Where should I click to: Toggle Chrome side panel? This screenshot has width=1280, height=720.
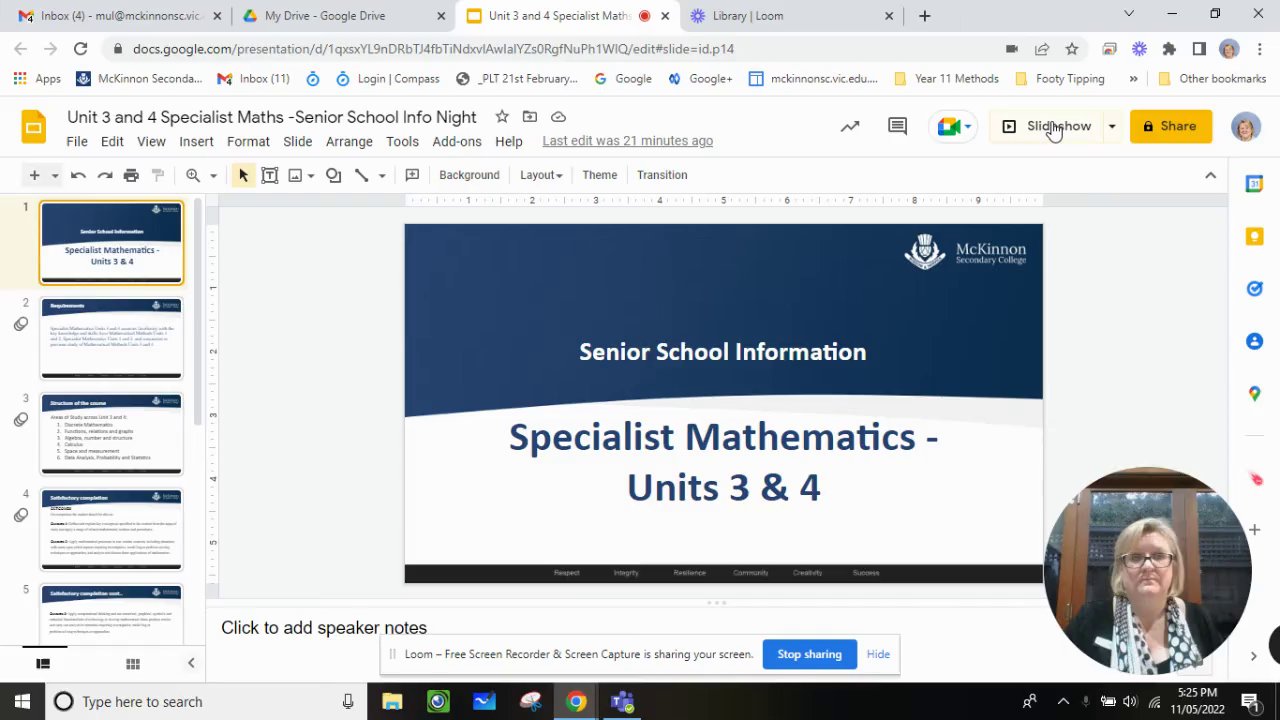pyautogui.click(x=1199, y=49)
